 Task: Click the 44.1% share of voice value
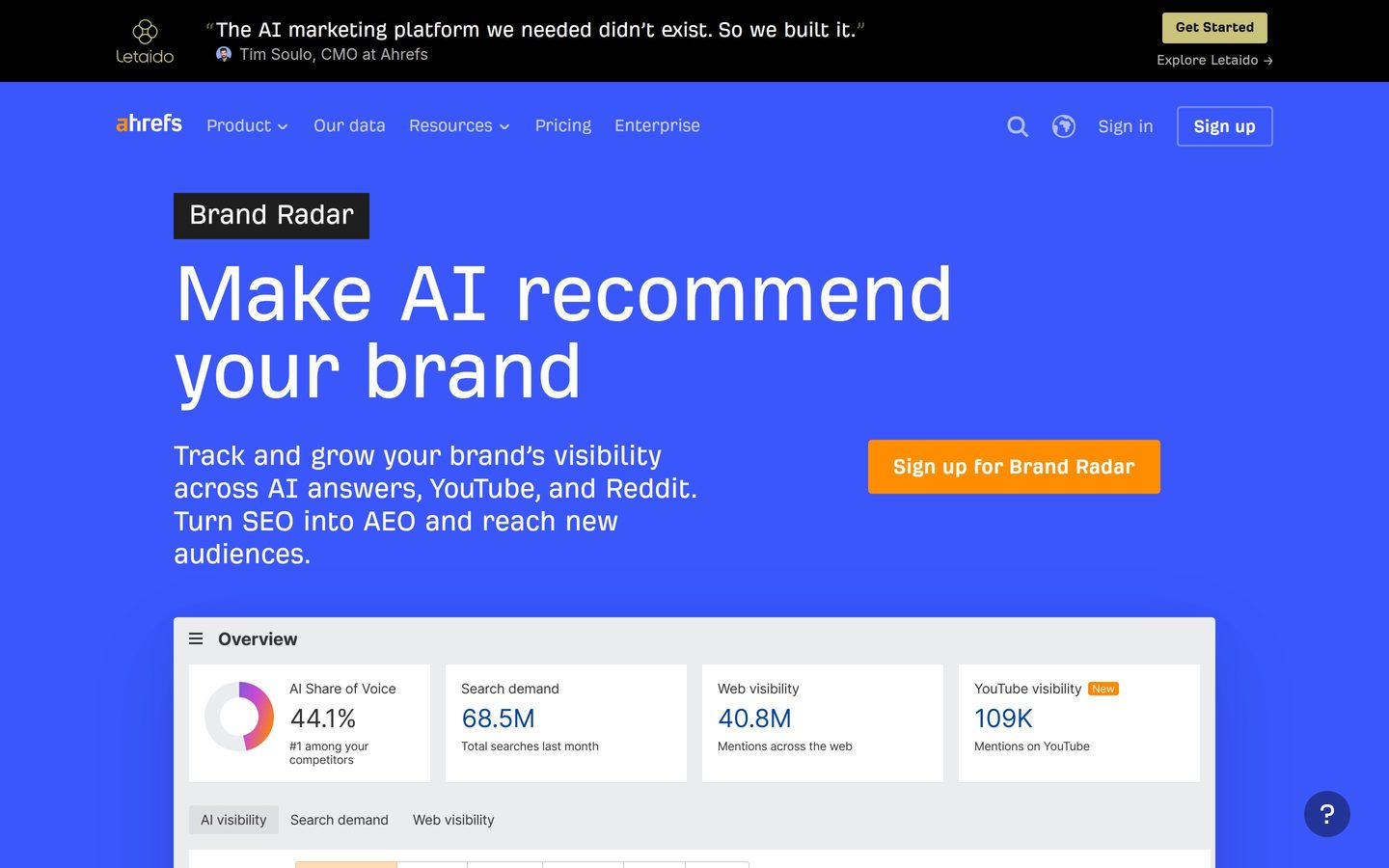(x=323, y=719)
